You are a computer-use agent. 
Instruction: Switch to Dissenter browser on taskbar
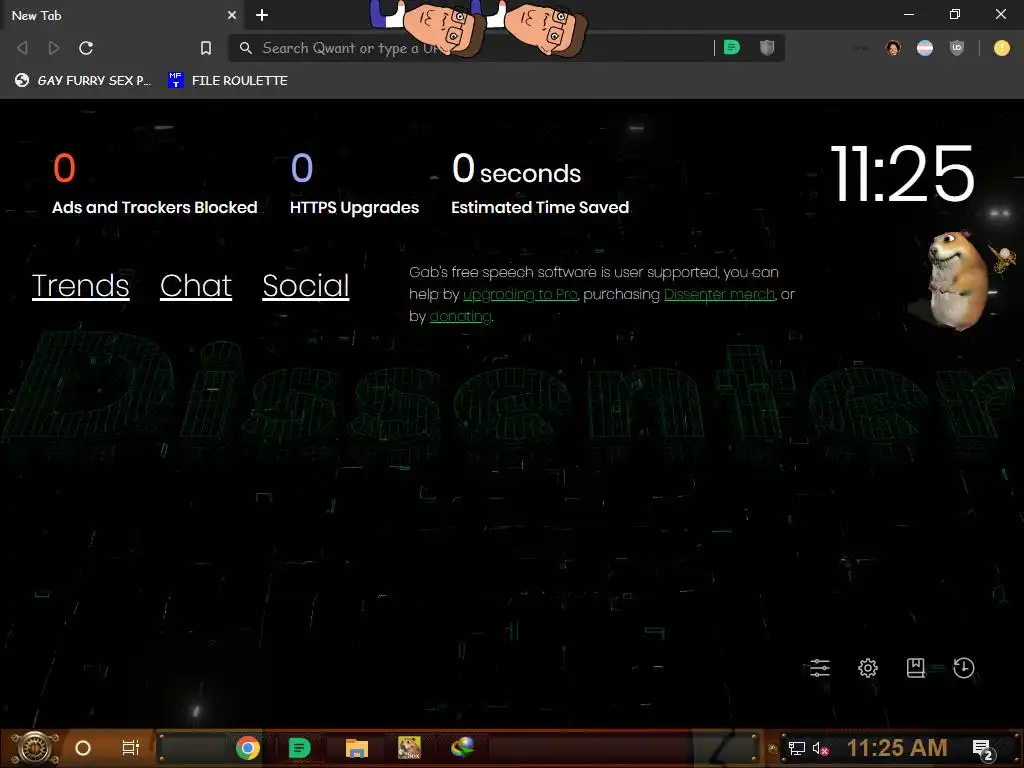pos(299,748)
